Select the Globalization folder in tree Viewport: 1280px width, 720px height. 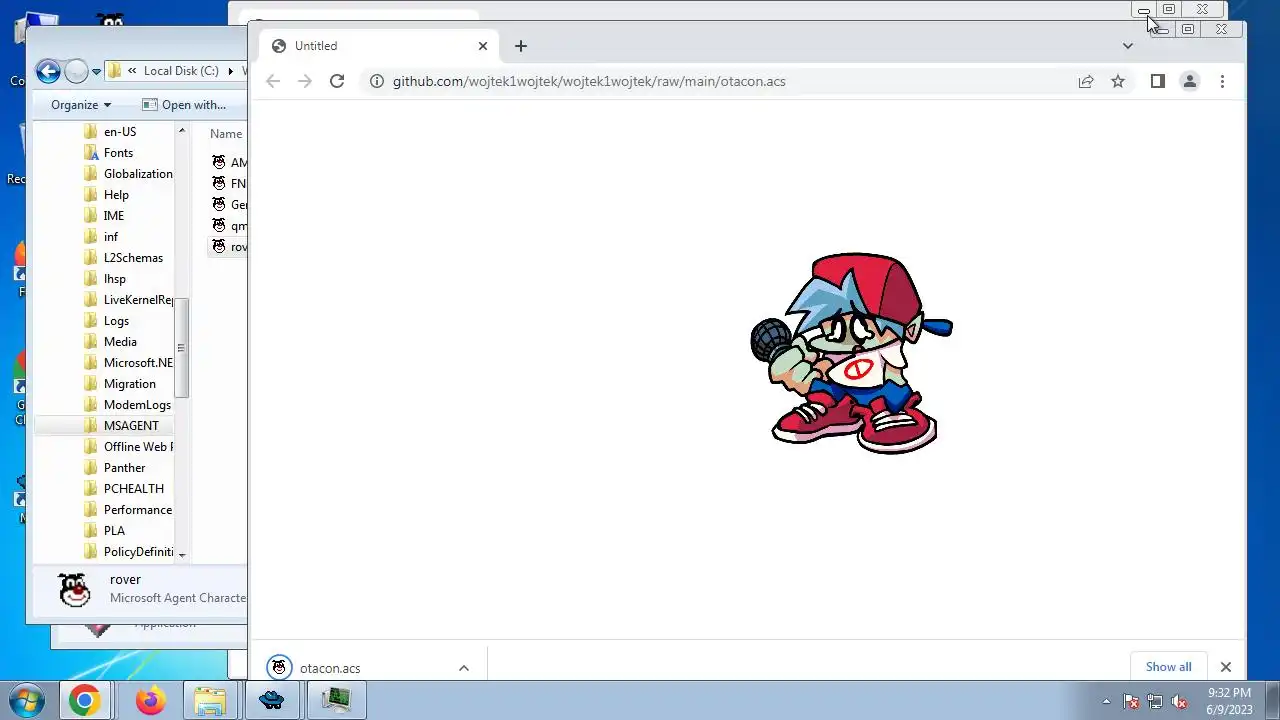point(138,173)
